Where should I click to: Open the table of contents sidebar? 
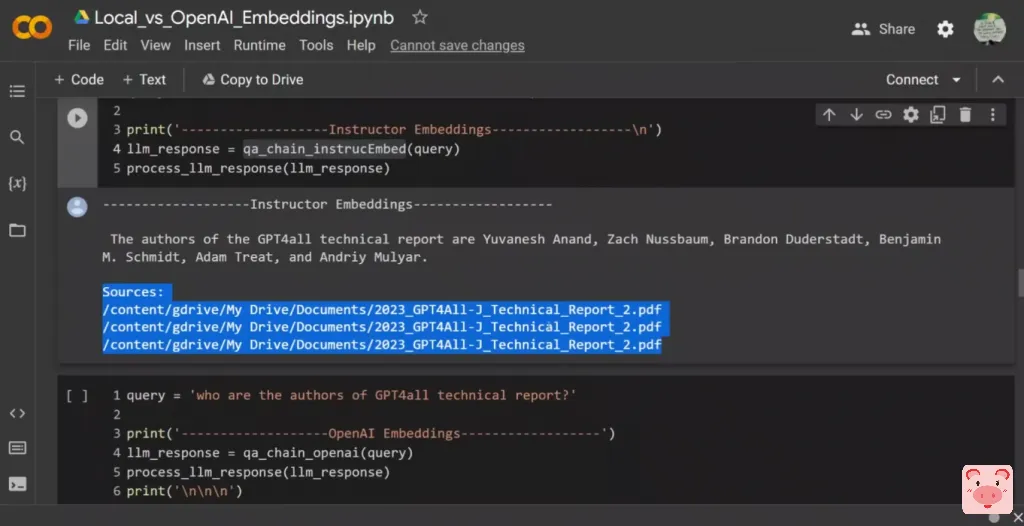click(17, 91)
